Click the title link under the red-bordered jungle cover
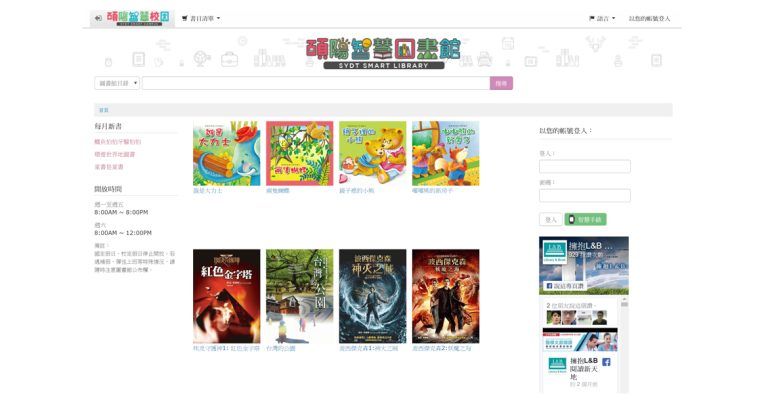Viewport: 768px width, 394px height. [278, 191]
